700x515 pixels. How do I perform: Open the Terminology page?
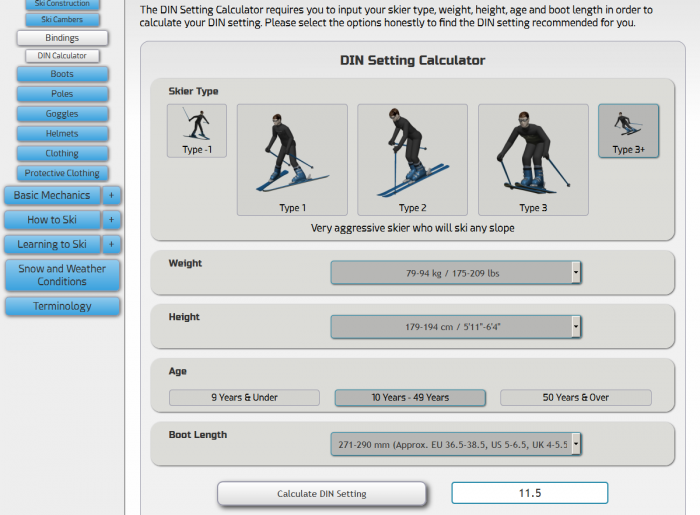click(62, 306)
